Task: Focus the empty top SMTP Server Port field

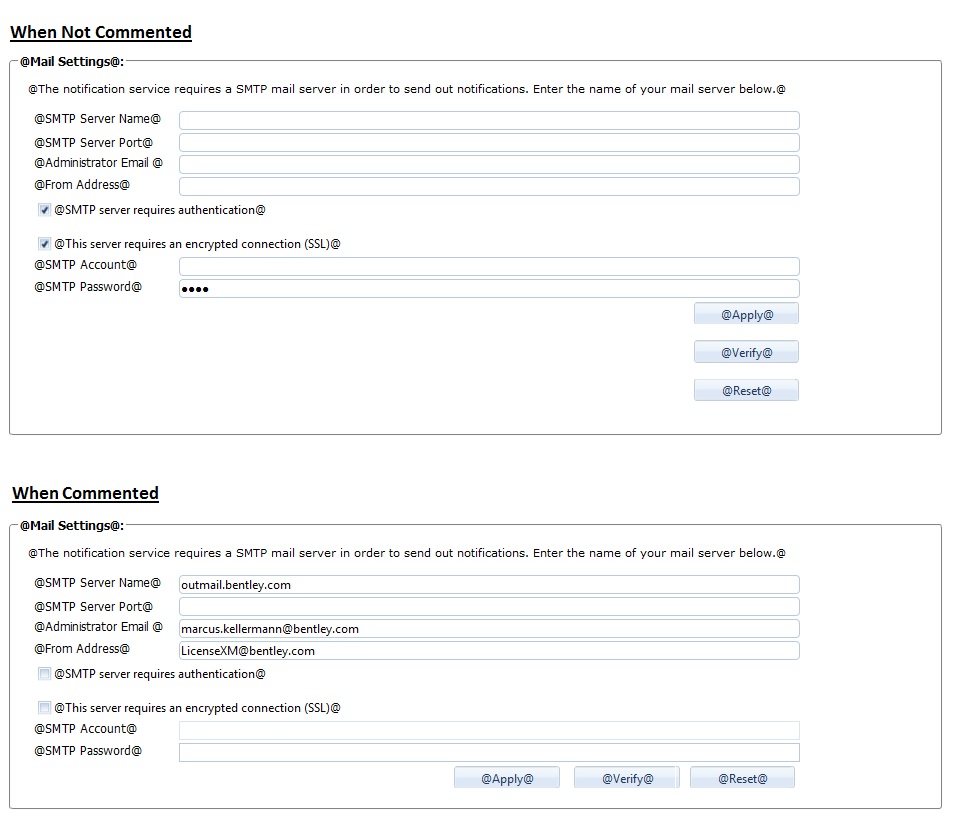Action: pos(489,143)
